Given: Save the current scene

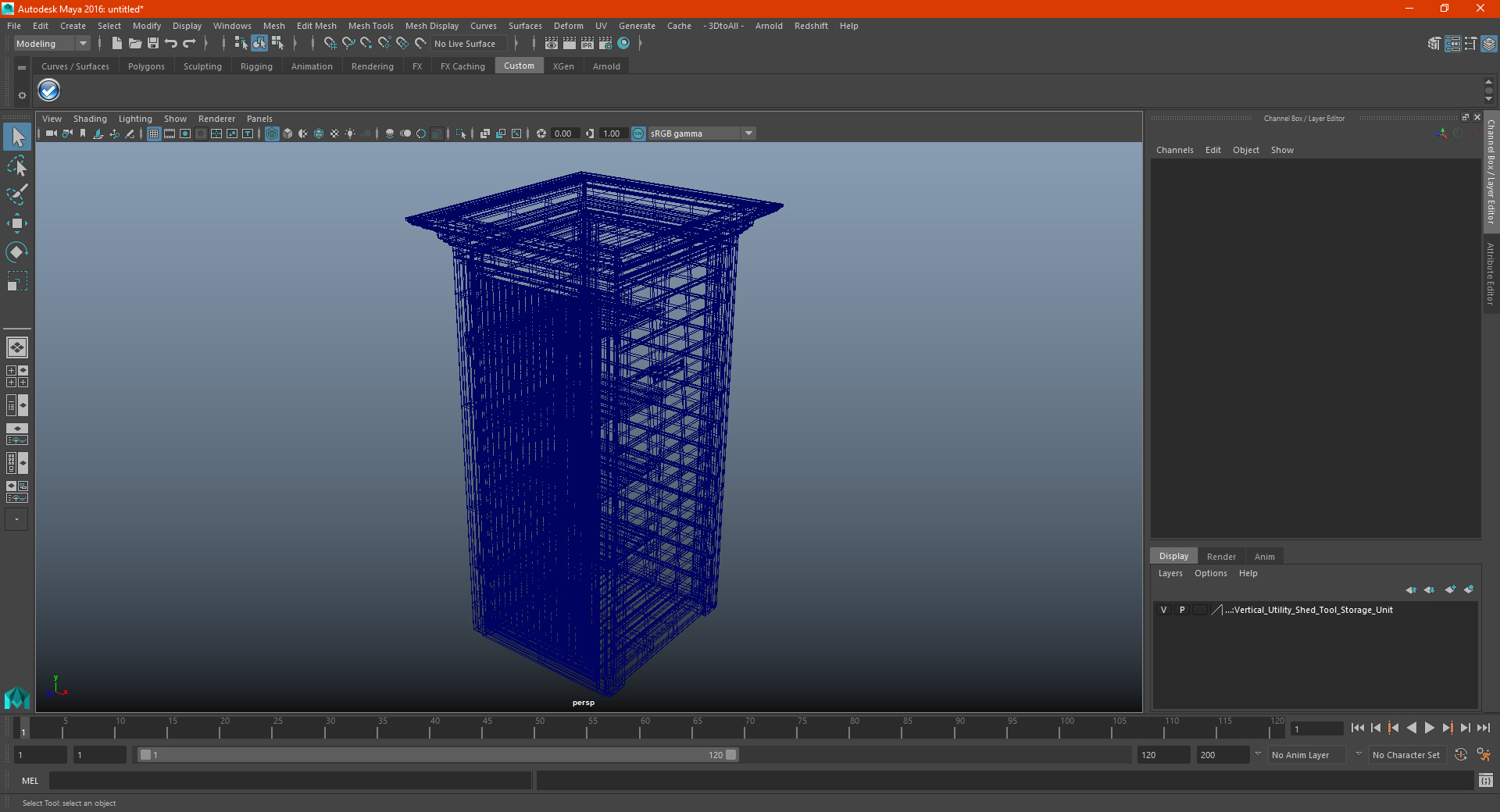Looking at the screenshot, I should (153, 44).
